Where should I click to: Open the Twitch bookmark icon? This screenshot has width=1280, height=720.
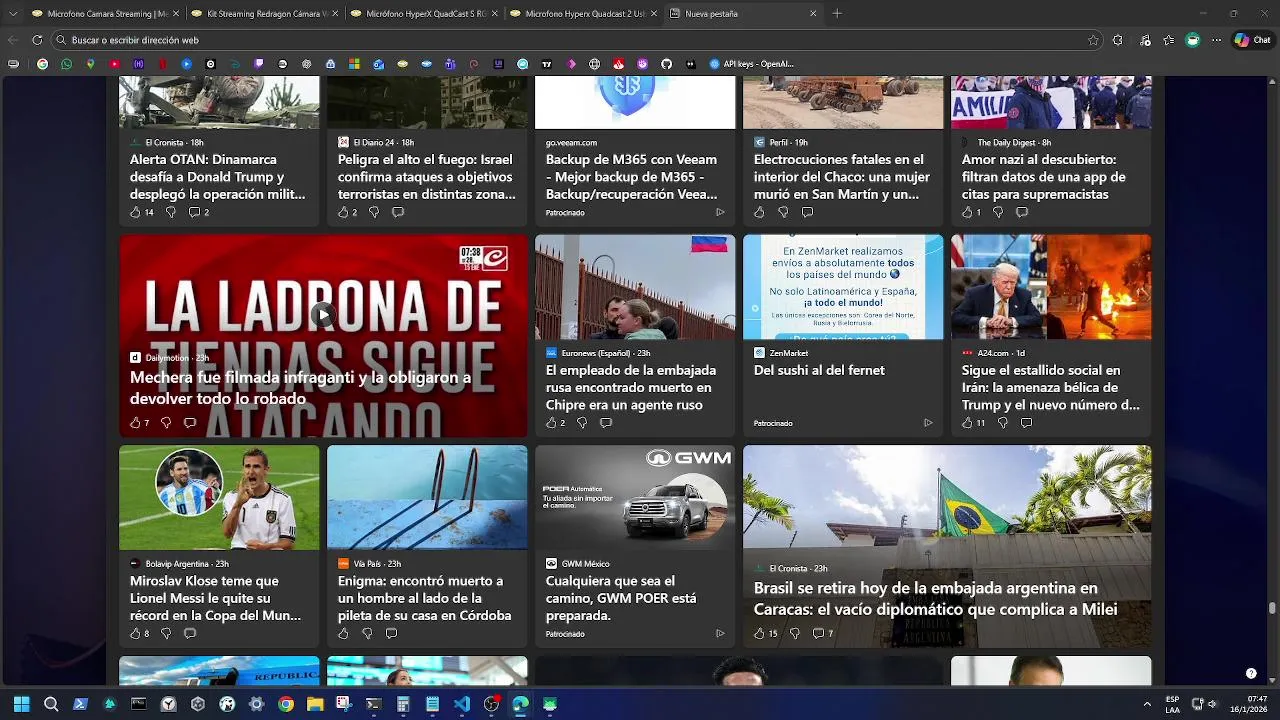(x=258, y=64)
